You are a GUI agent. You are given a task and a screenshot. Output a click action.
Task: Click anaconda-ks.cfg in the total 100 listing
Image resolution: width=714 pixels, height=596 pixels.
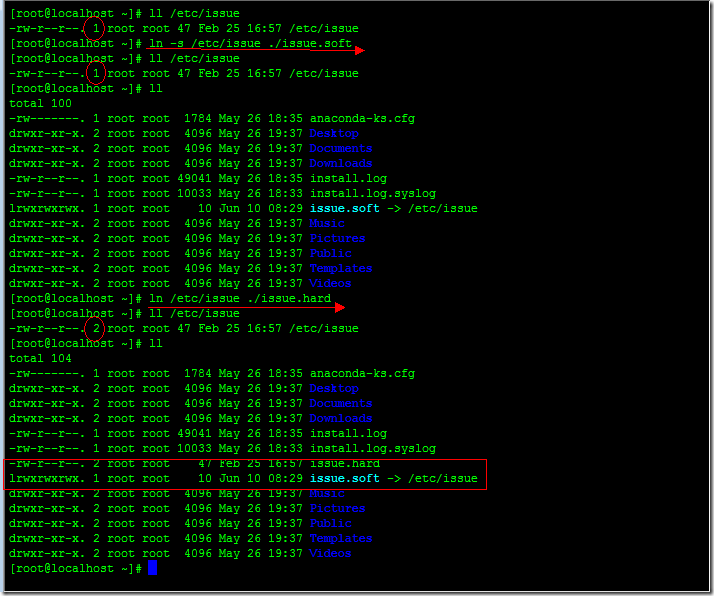tap(362, 119)
